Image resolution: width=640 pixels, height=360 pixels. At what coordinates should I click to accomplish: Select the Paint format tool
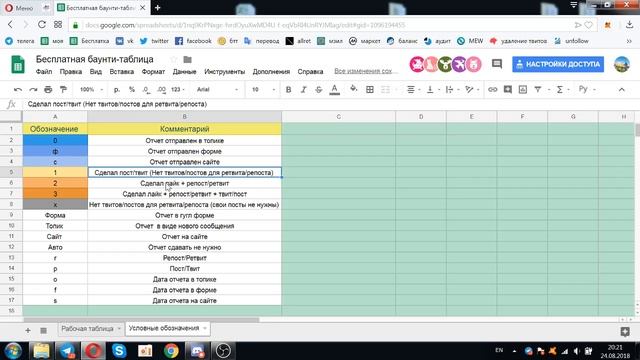[63, 89]
